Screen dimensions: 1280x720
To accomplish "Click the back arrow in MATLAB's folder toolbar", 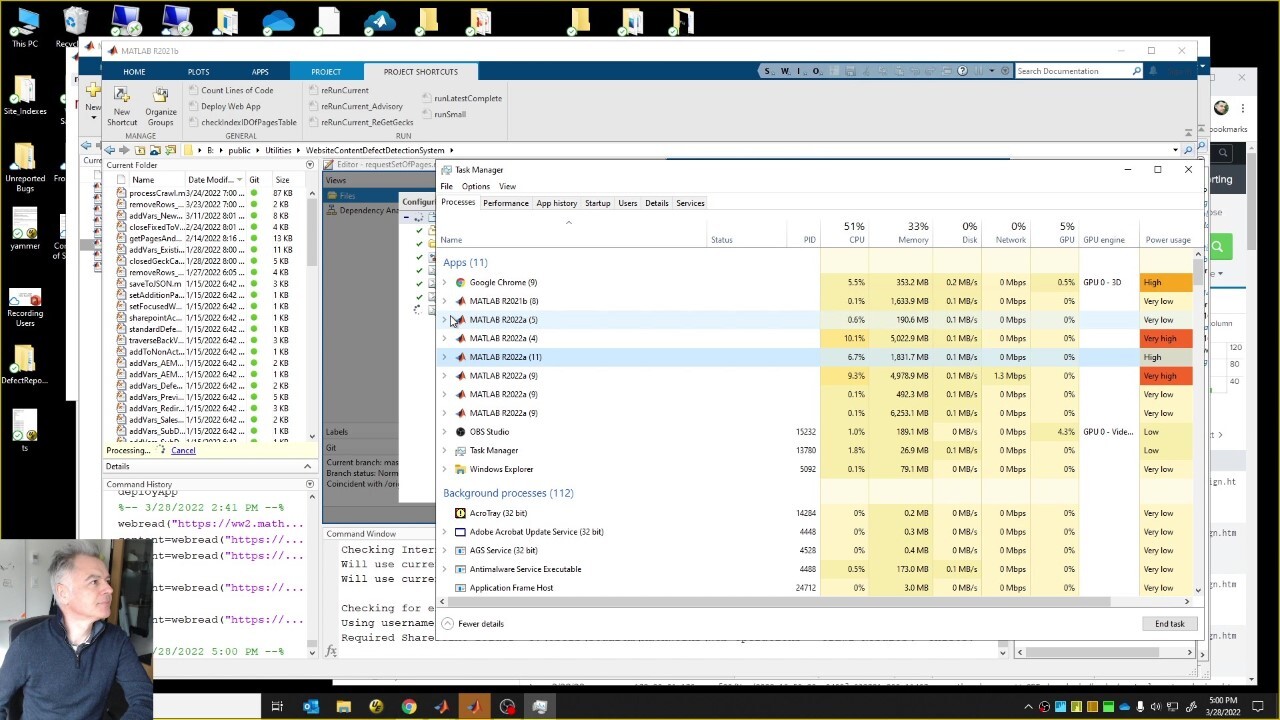I will pyautogui.click(x=110, y=150).
